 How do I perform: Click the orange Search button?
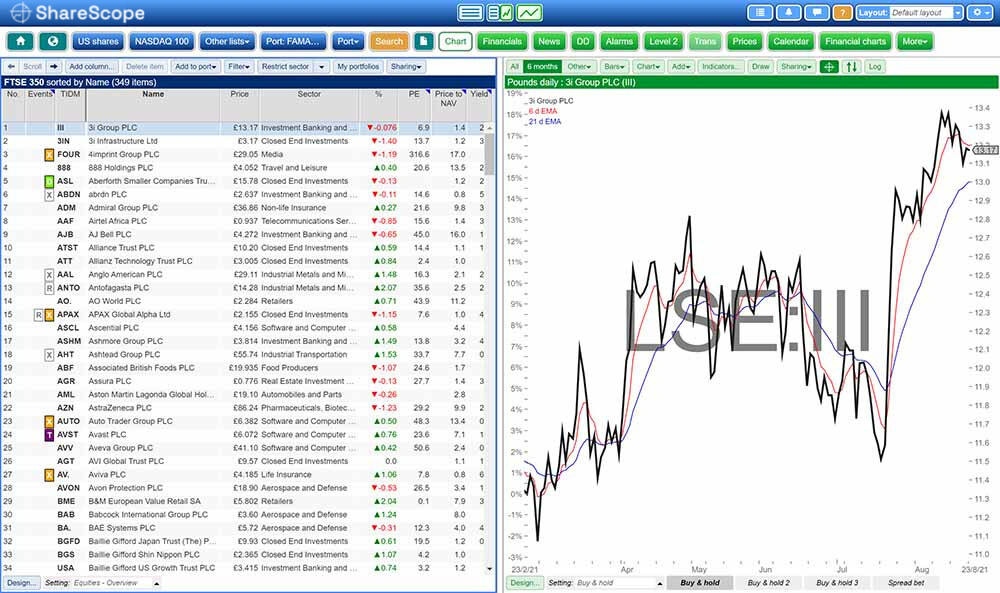click(389, 42)
